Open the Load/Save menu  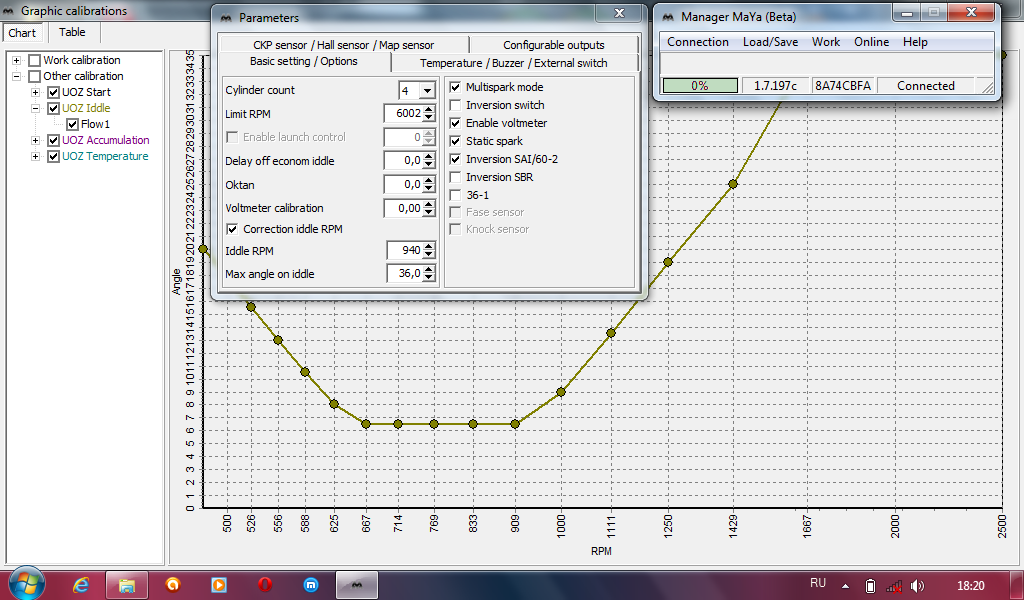point(770,42)
